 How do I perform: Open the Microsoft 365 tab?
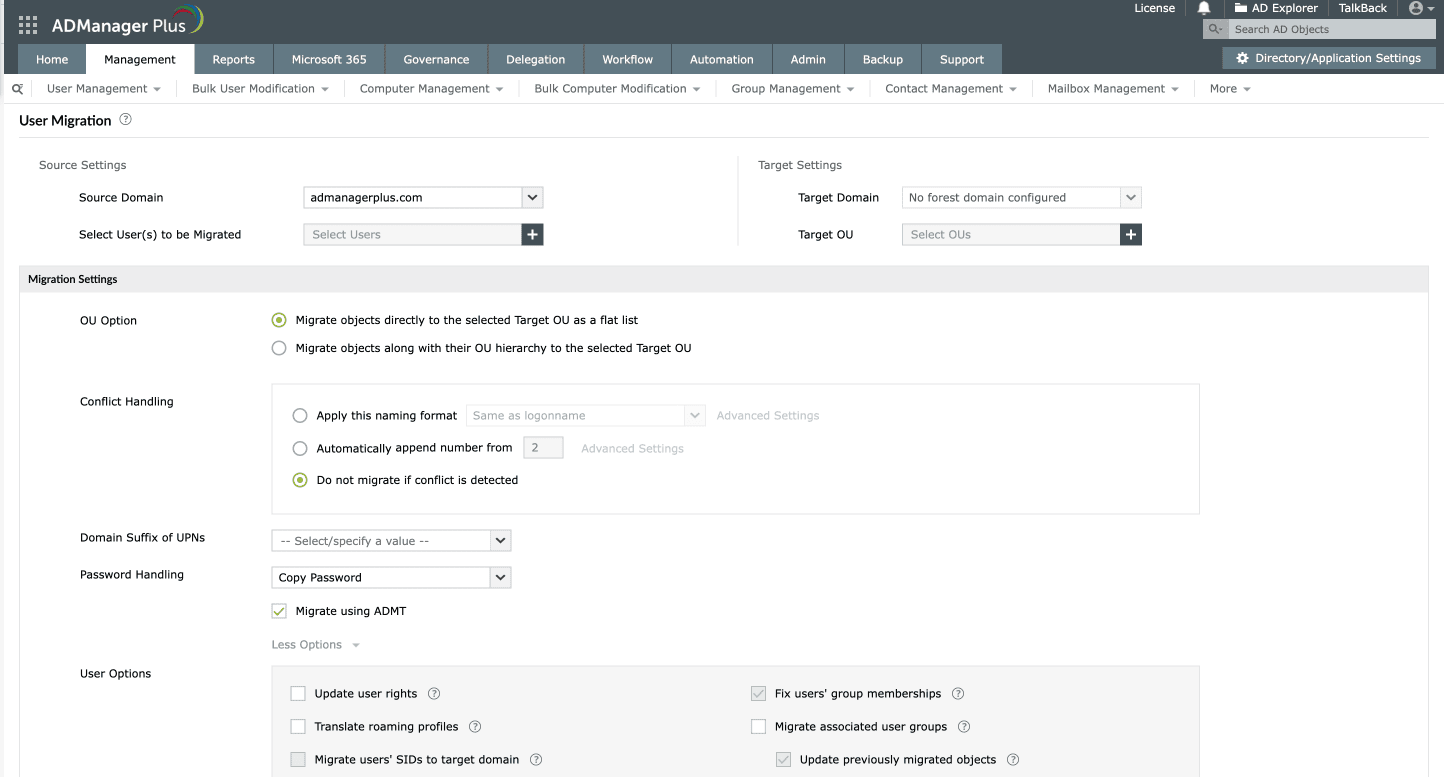329,59
